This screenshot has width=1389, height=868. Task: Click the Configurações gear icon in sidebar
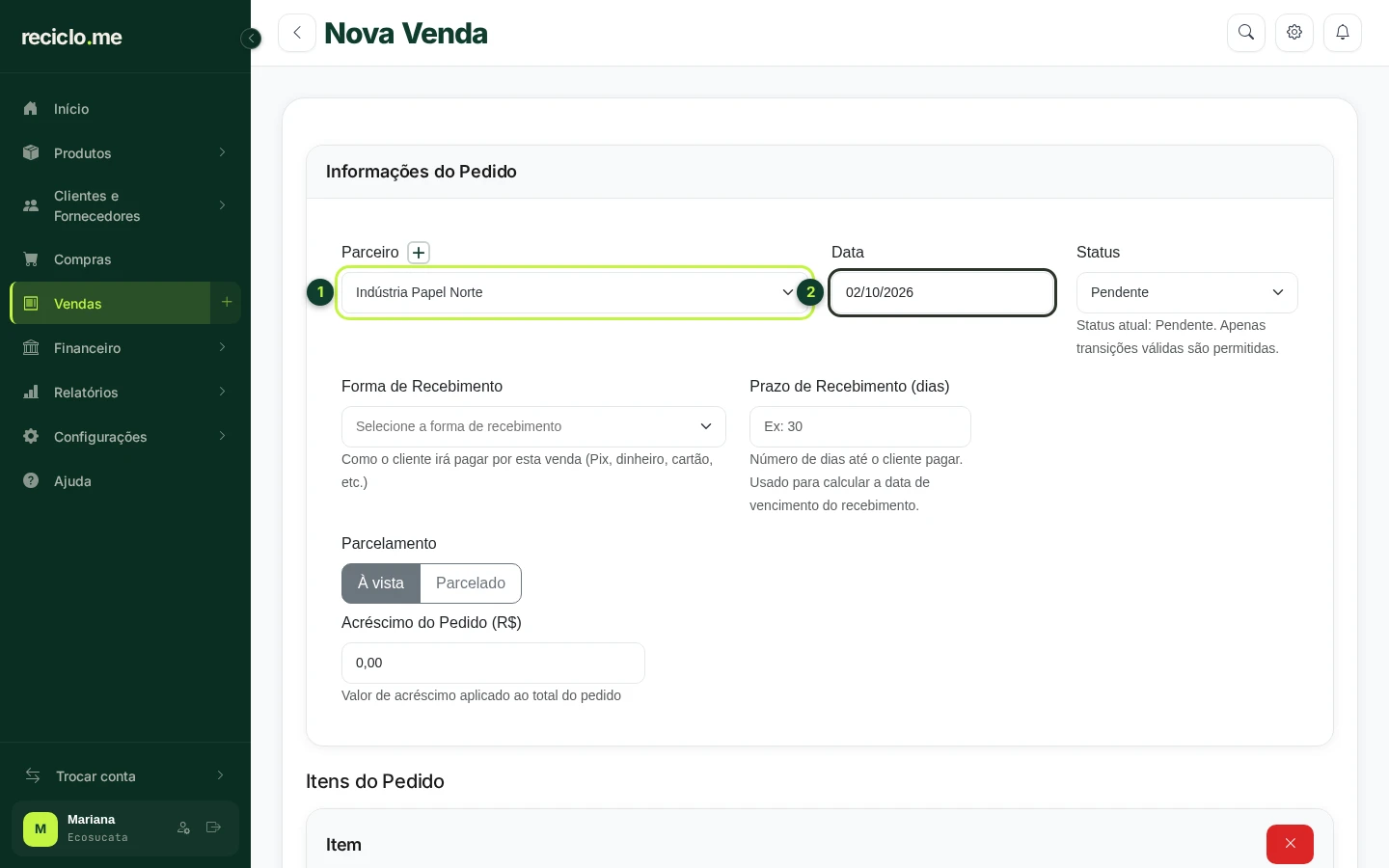tap(31, 437)
